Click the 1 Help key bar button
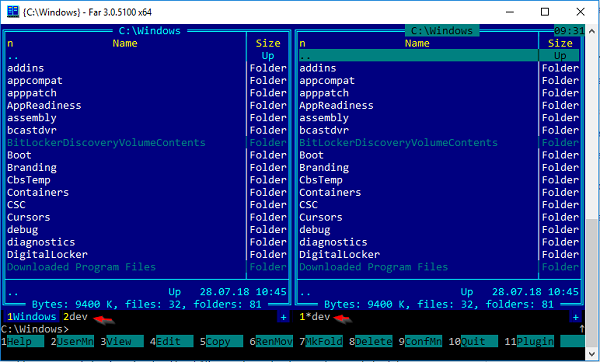The image size is (600, 362). click(x=23, y=341)
